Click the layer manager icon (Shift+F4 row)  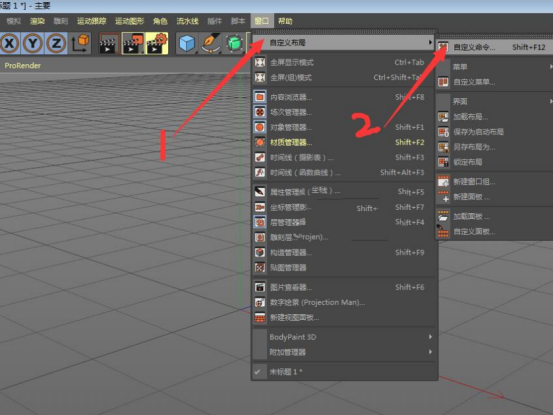click(260, 222)
